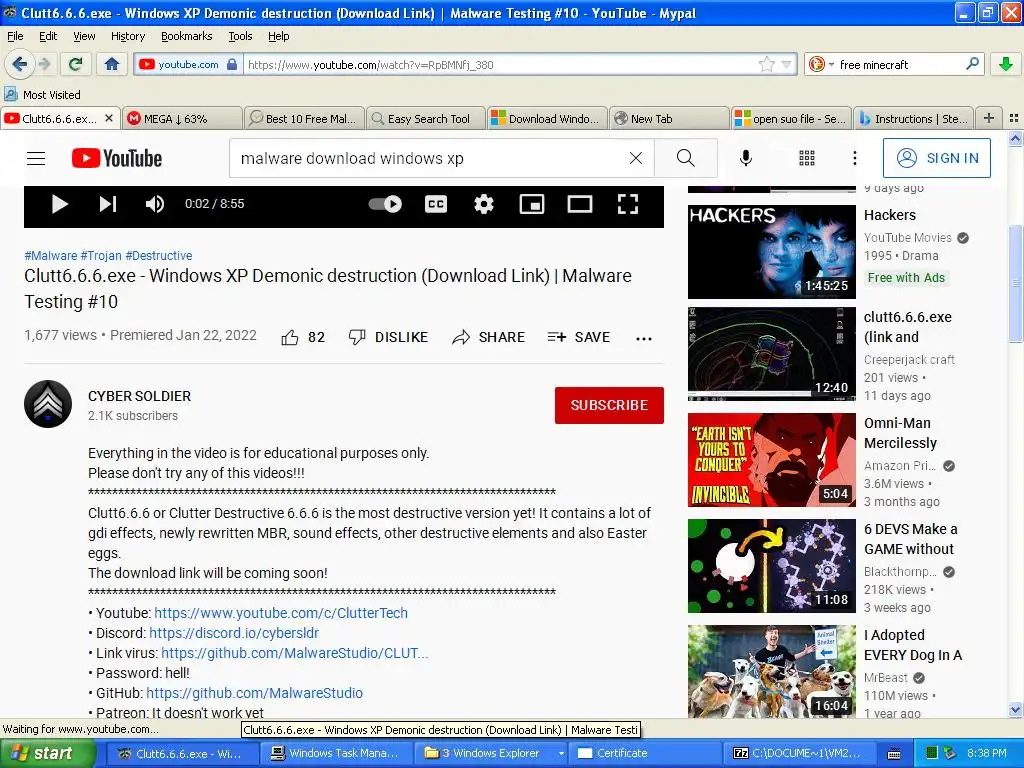Open the Hackers movie thumbnail
1024x768 pixels.
coord(771,252)
